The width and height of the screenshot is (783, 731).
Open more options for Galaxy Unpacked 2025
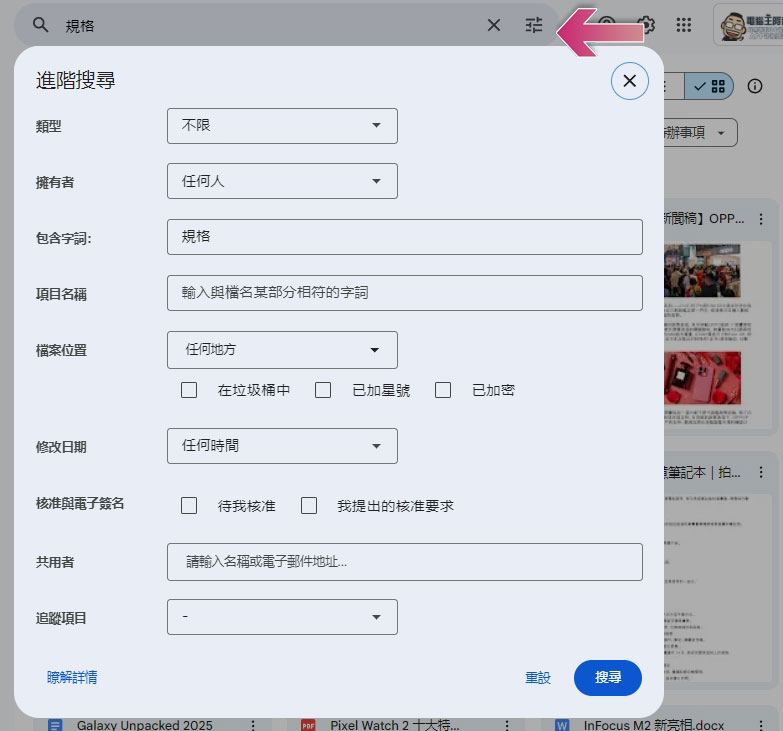[253, 725]
